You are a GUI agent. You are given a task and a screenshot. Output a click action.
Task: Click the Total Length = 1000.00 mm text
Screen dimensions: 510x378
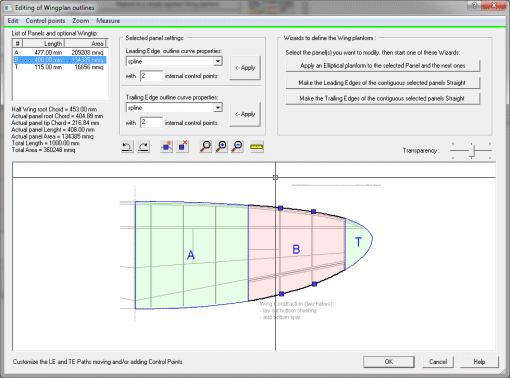[x=45, y=143]
